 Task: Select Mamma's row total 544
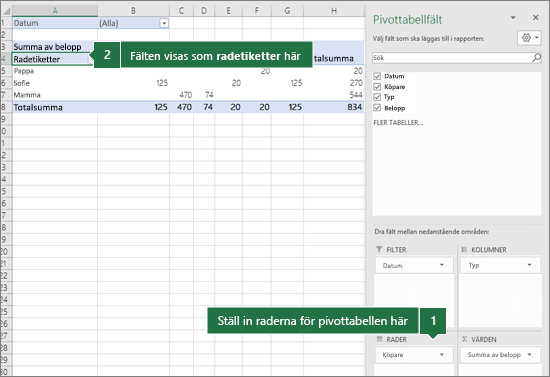pos(334,95)
